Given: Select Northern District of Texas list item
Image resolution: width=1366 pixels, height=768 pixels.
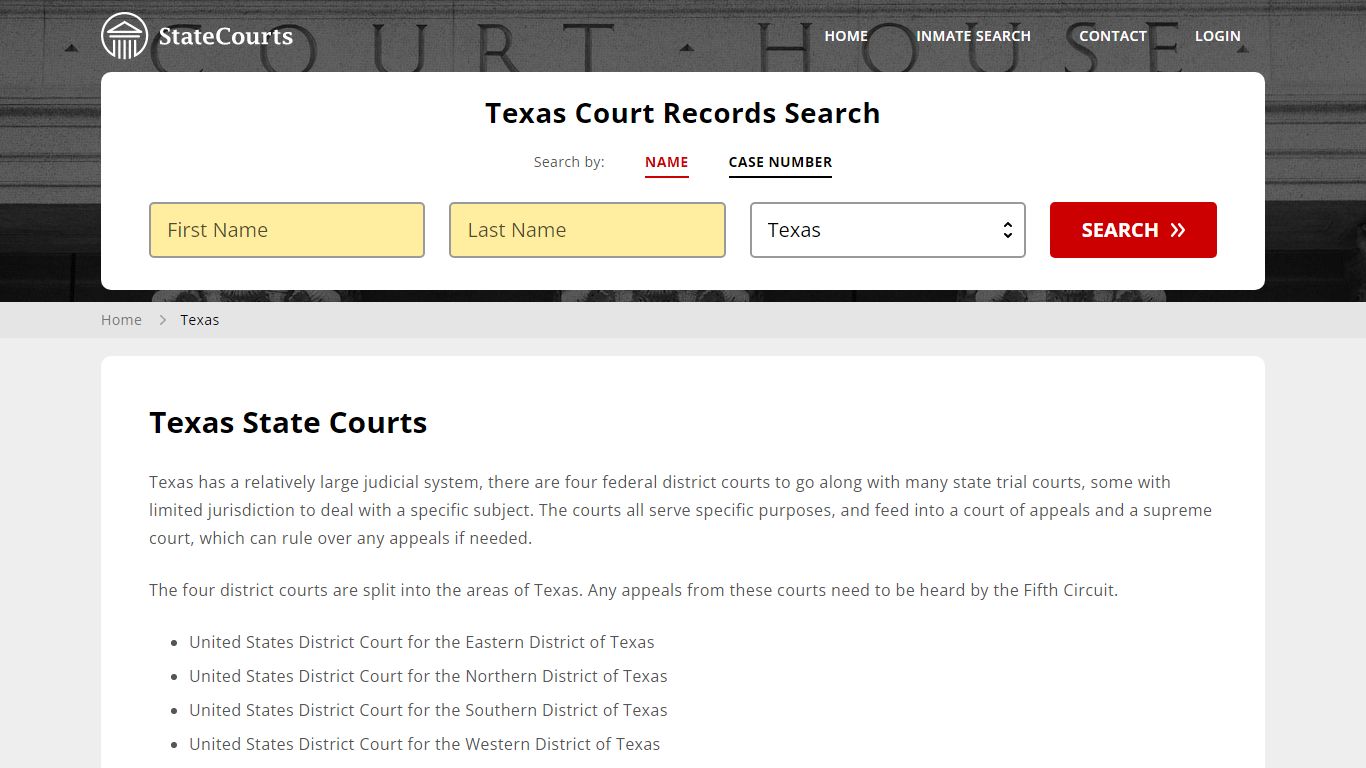Looking at the screenshot, I should [x=428, y=676].
